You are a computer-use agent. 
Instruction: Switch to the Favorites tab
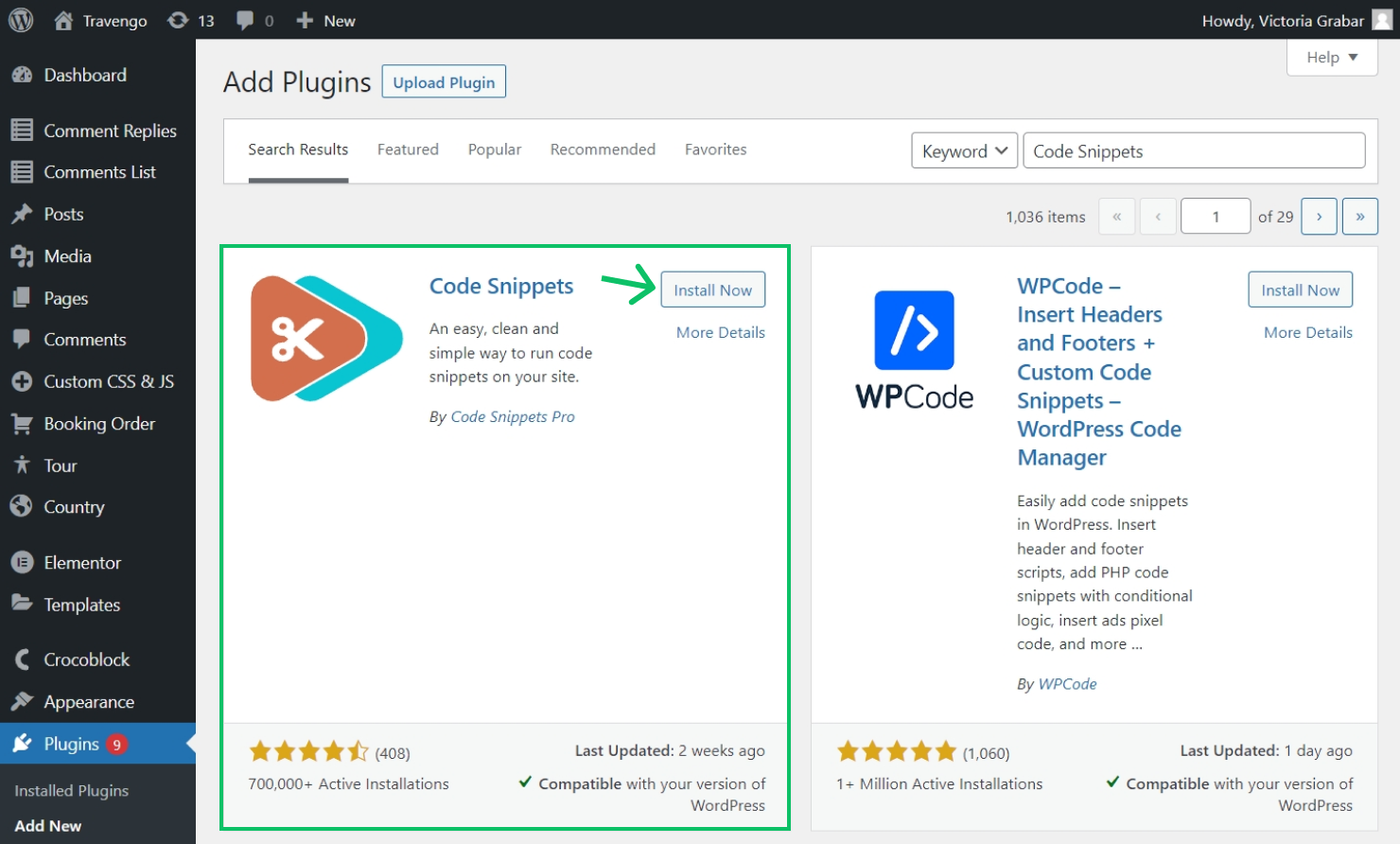[715, 149]
